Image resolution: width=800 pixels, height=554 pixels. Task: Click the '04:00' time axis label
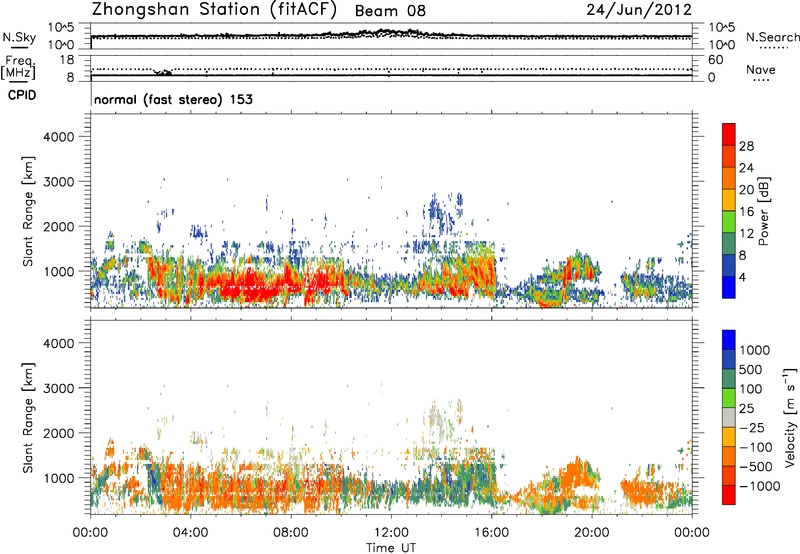pyautogui.click(x=190, y=533)
